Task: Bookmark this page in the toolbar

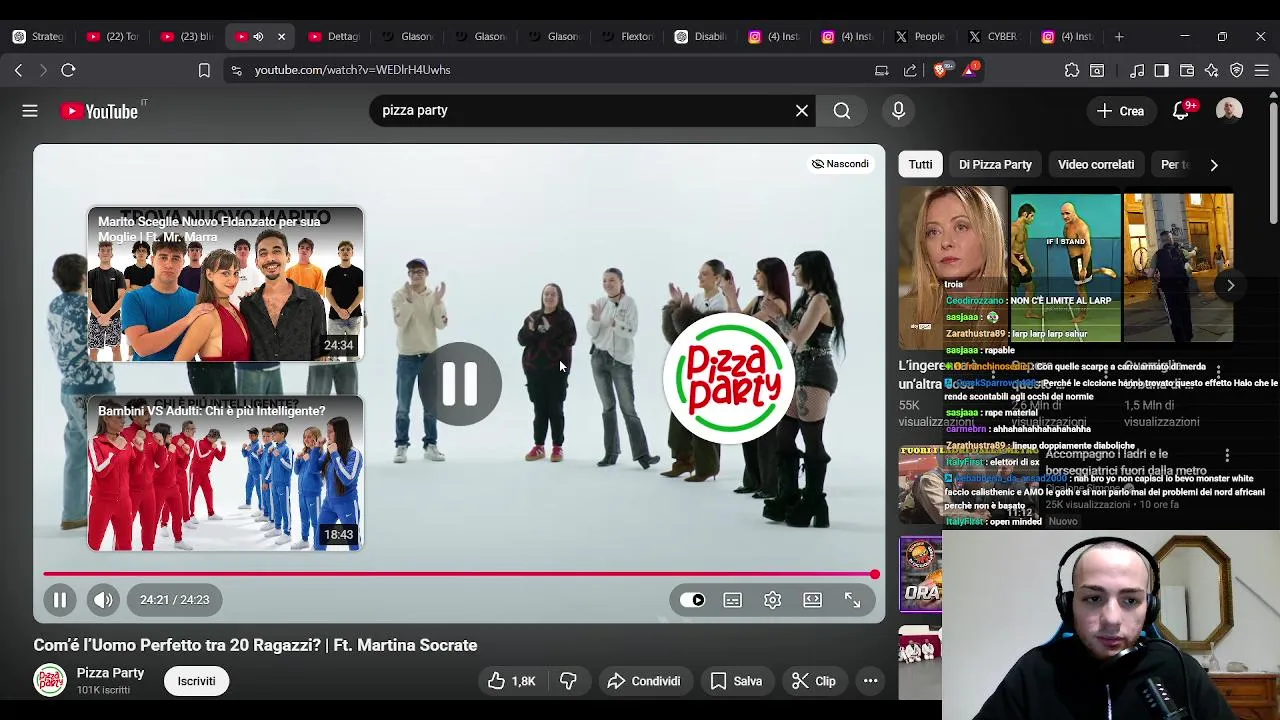Action: click(204, 70)
